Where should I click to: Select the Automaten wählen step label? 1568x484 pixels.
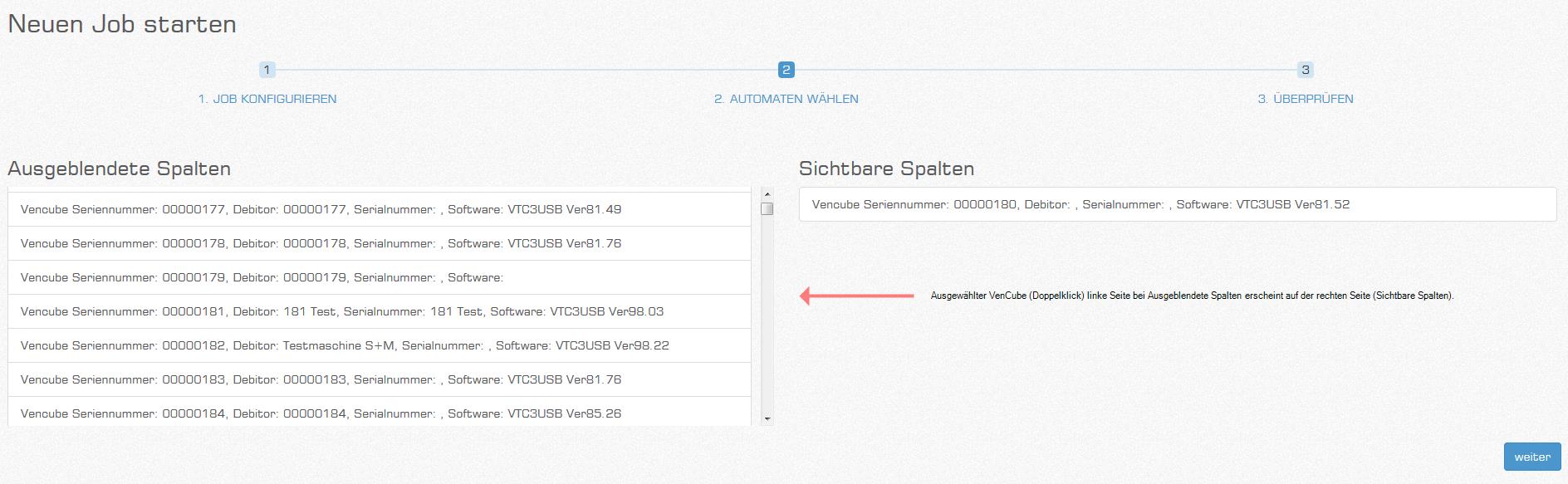786,99
